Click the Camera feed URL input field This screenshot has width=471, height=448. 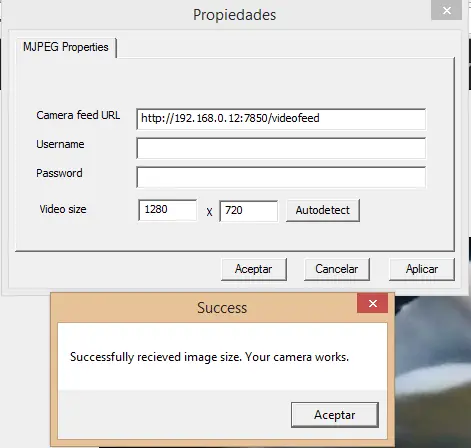click(281, 119)
